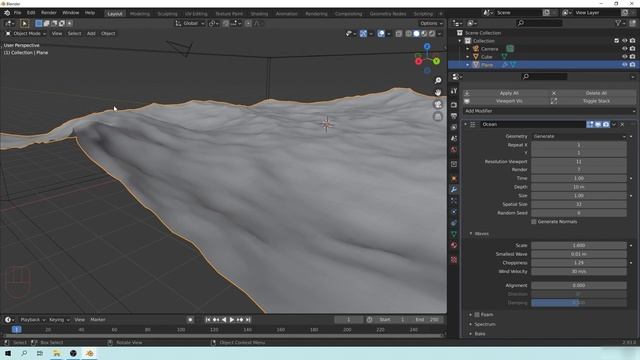Switch perspective/orthographic grid gizmo
The width and height of the screenshot is (640, 360).
pos(438,117)
